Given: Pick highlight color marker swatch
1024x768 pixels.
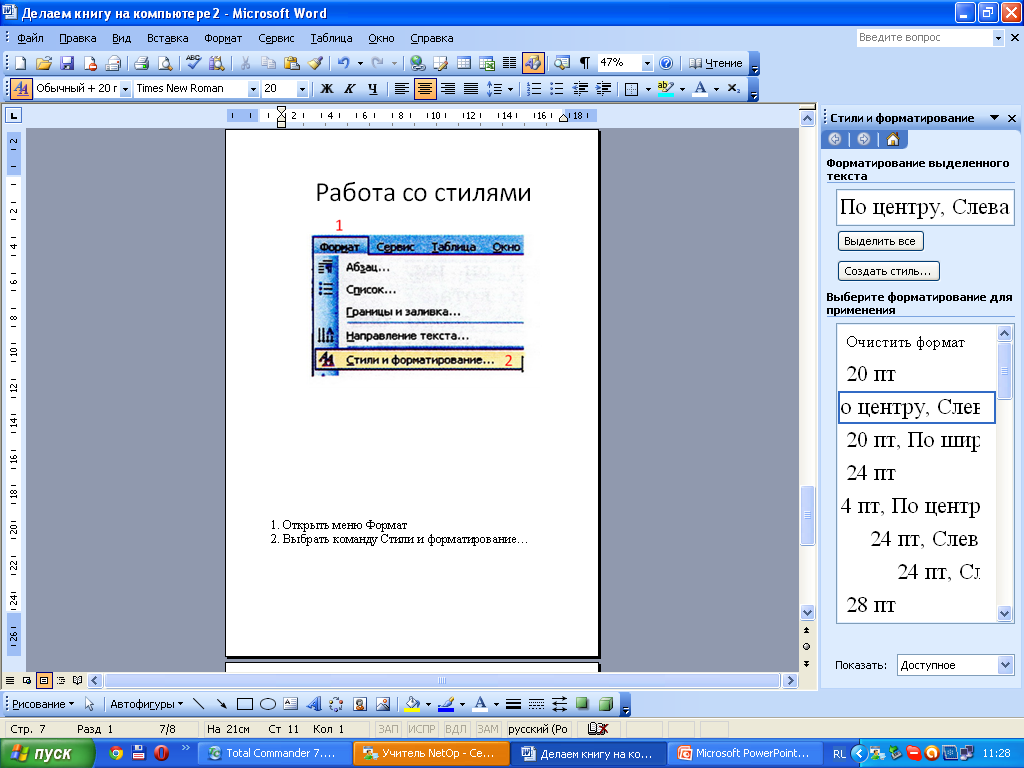Looking at the screenshot, I should click(x=665, y=89).
